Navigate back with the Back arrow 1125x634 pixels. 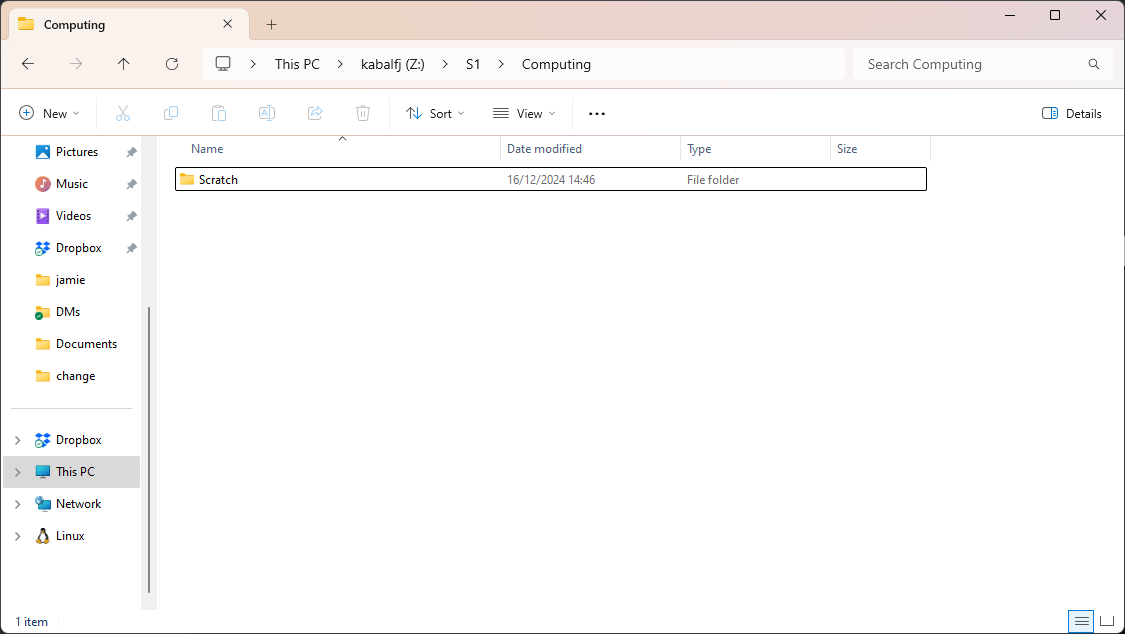(28, 64)
